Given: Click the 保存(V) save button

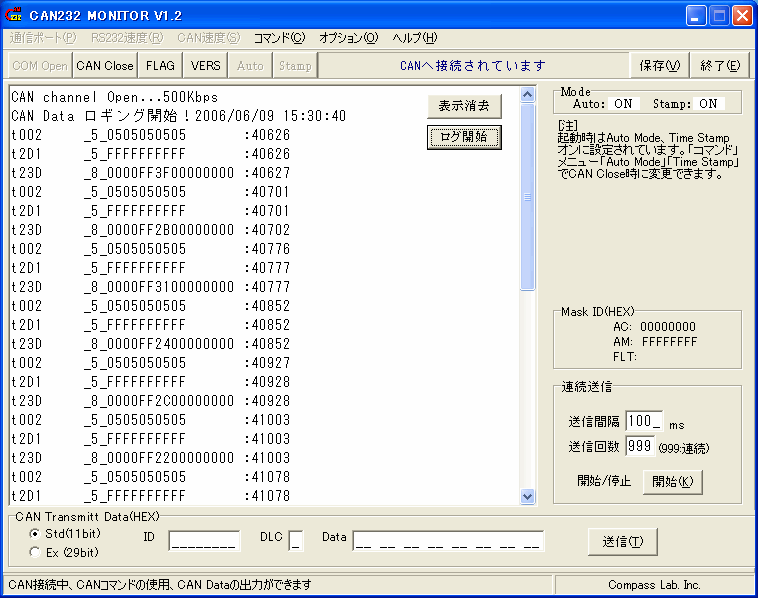Looking at the screenshot, I should coord(660,66).
